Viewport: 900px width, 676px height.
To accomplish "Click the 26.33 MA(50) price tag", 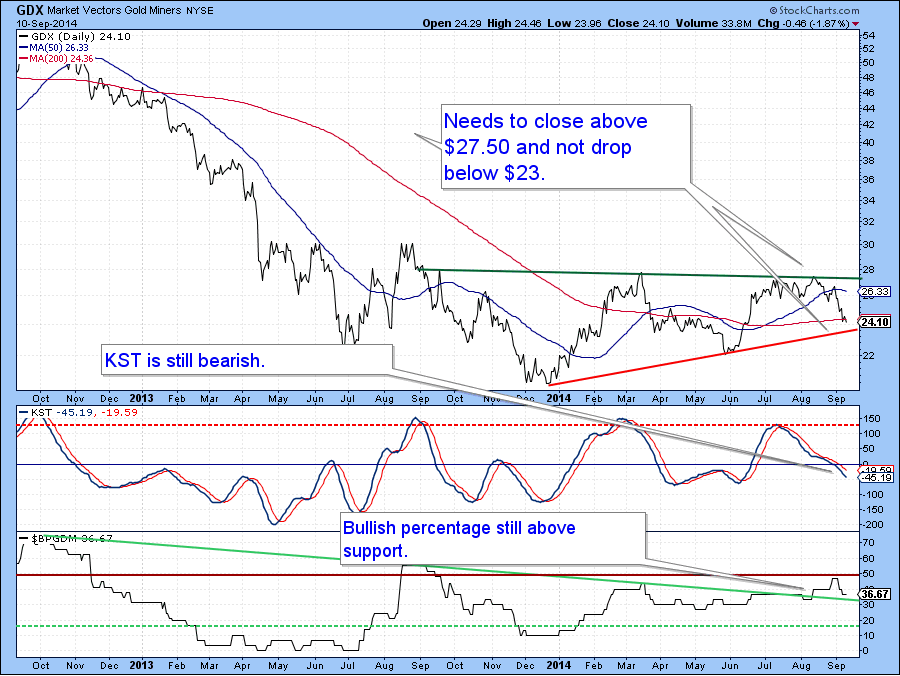I will click(x=875, y=292).
